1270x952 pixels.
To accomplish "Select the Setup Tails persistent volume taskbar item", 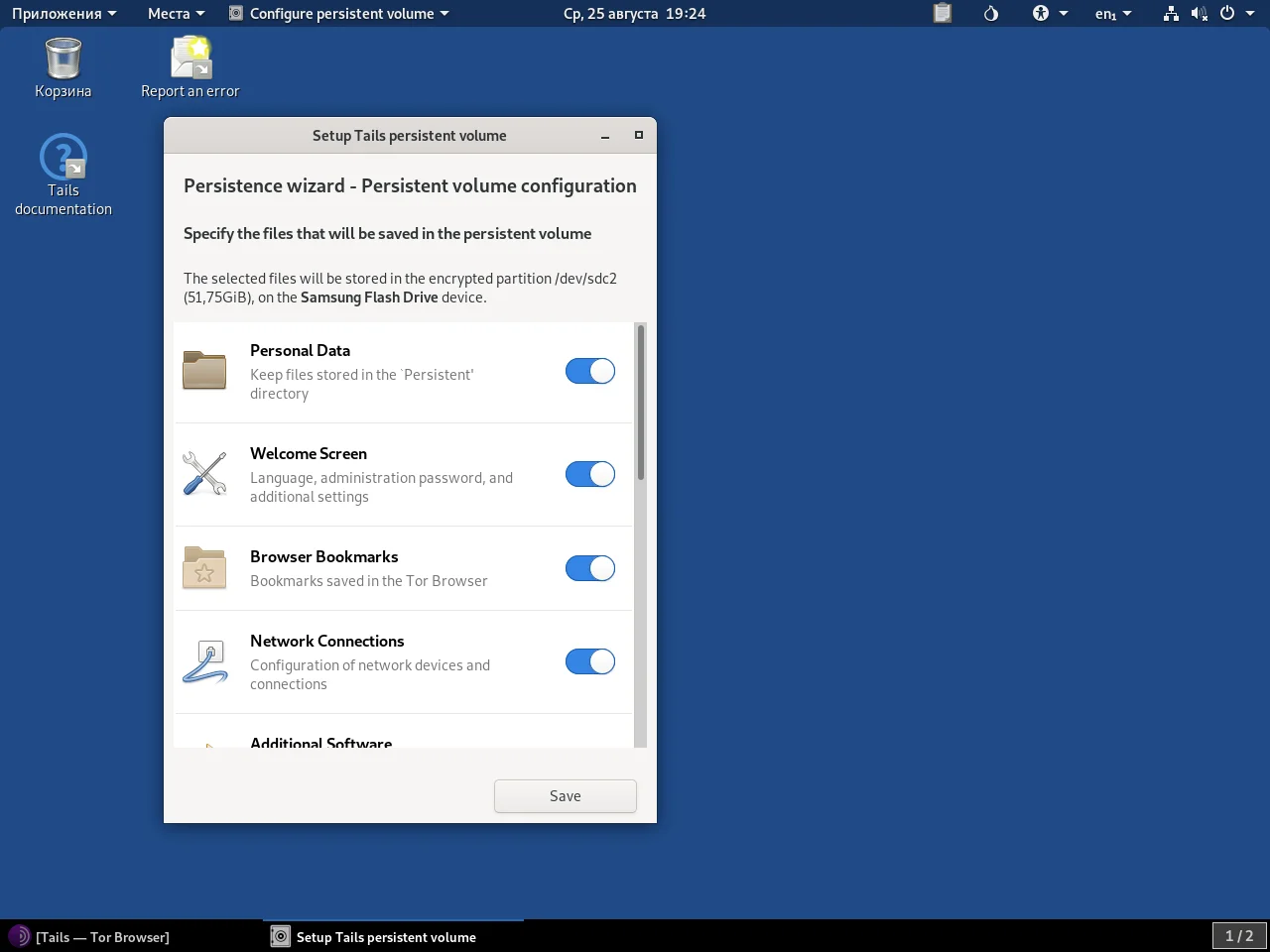I will pyautogui.click(x=393, y=936).
